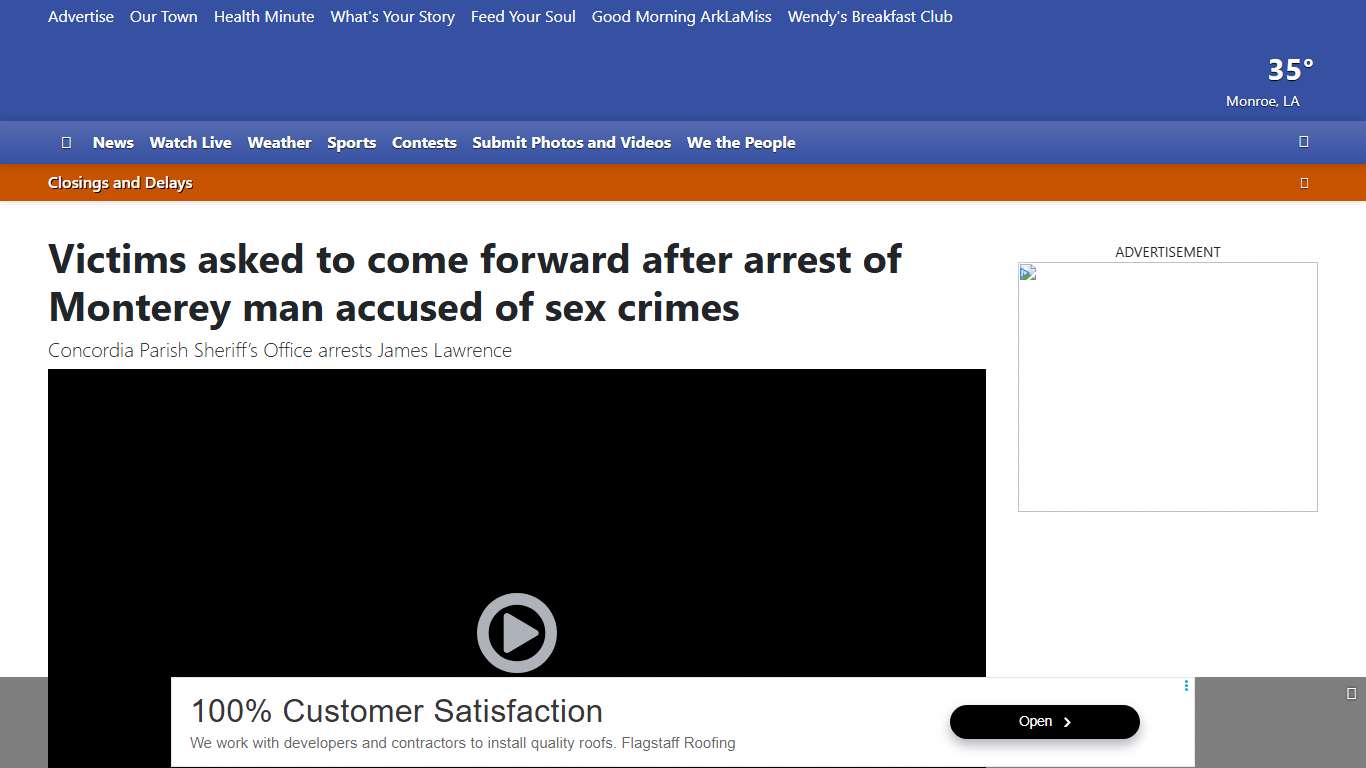
Task: Open the Advertise link
Action: pos(81,17)
